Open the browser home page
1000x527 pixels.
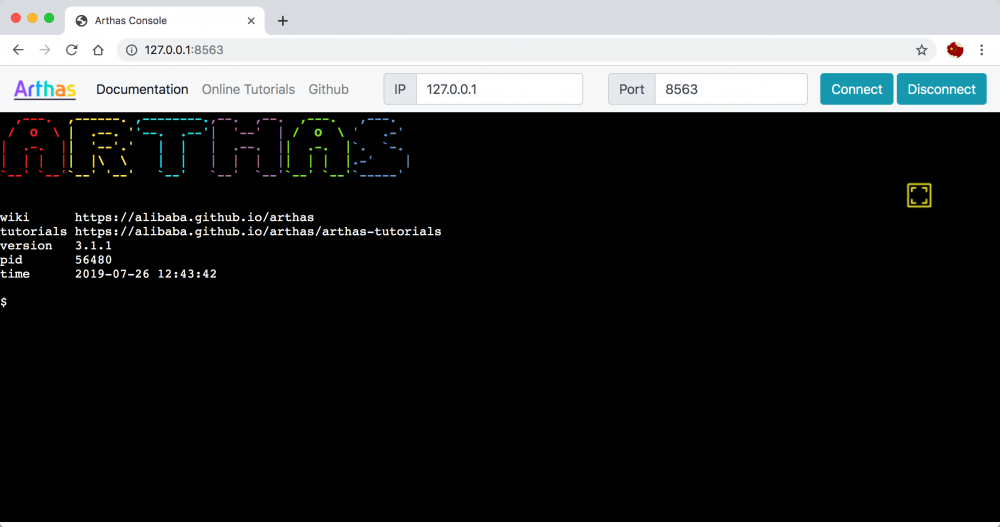tap(98, 50)
